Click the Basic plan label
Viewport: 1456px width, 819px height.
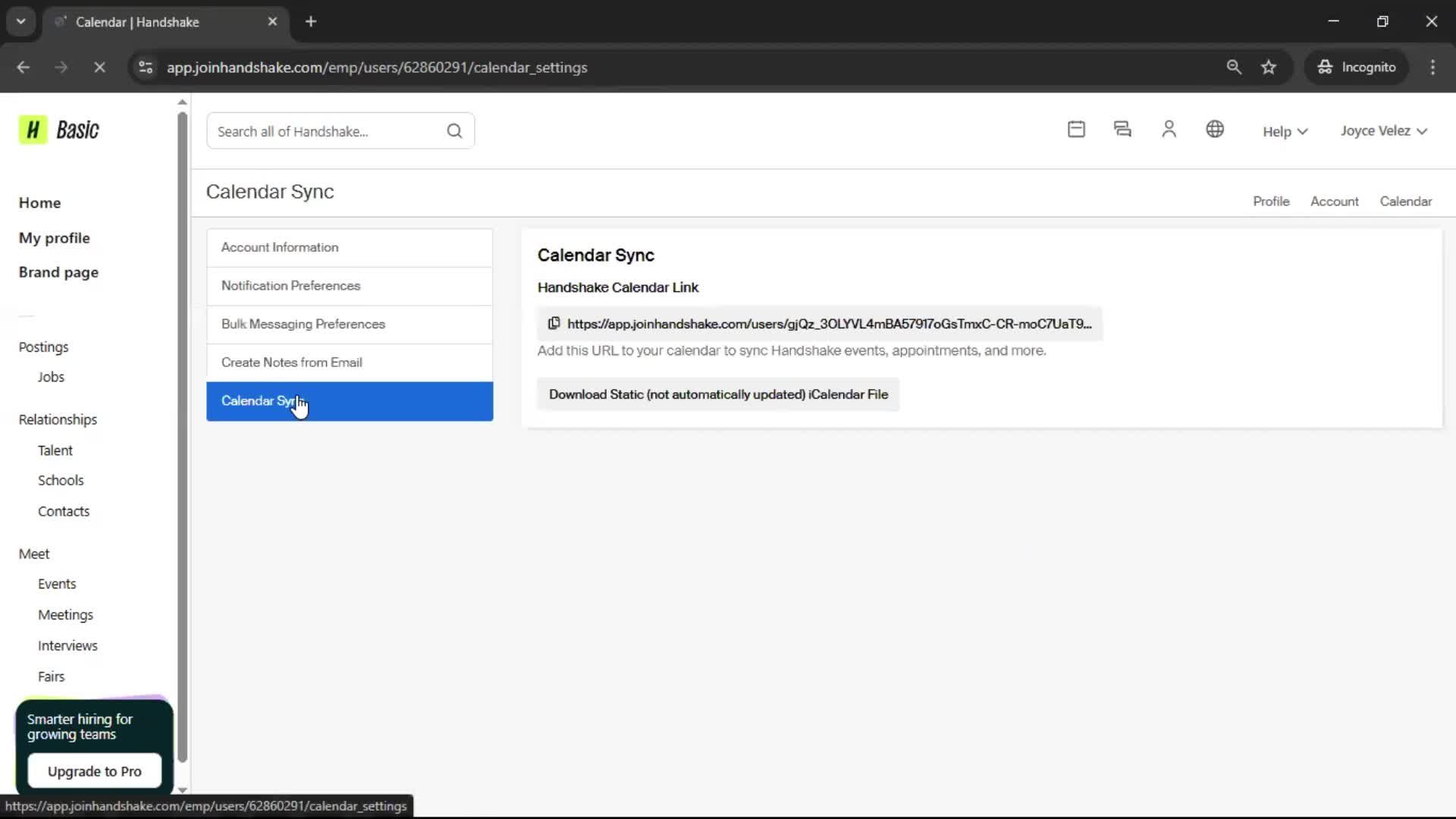[77, 130]
